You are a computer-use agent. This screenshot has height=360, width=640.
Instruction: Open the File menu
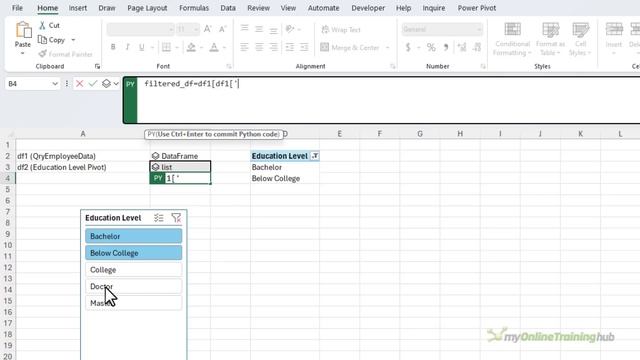(17, 8)
